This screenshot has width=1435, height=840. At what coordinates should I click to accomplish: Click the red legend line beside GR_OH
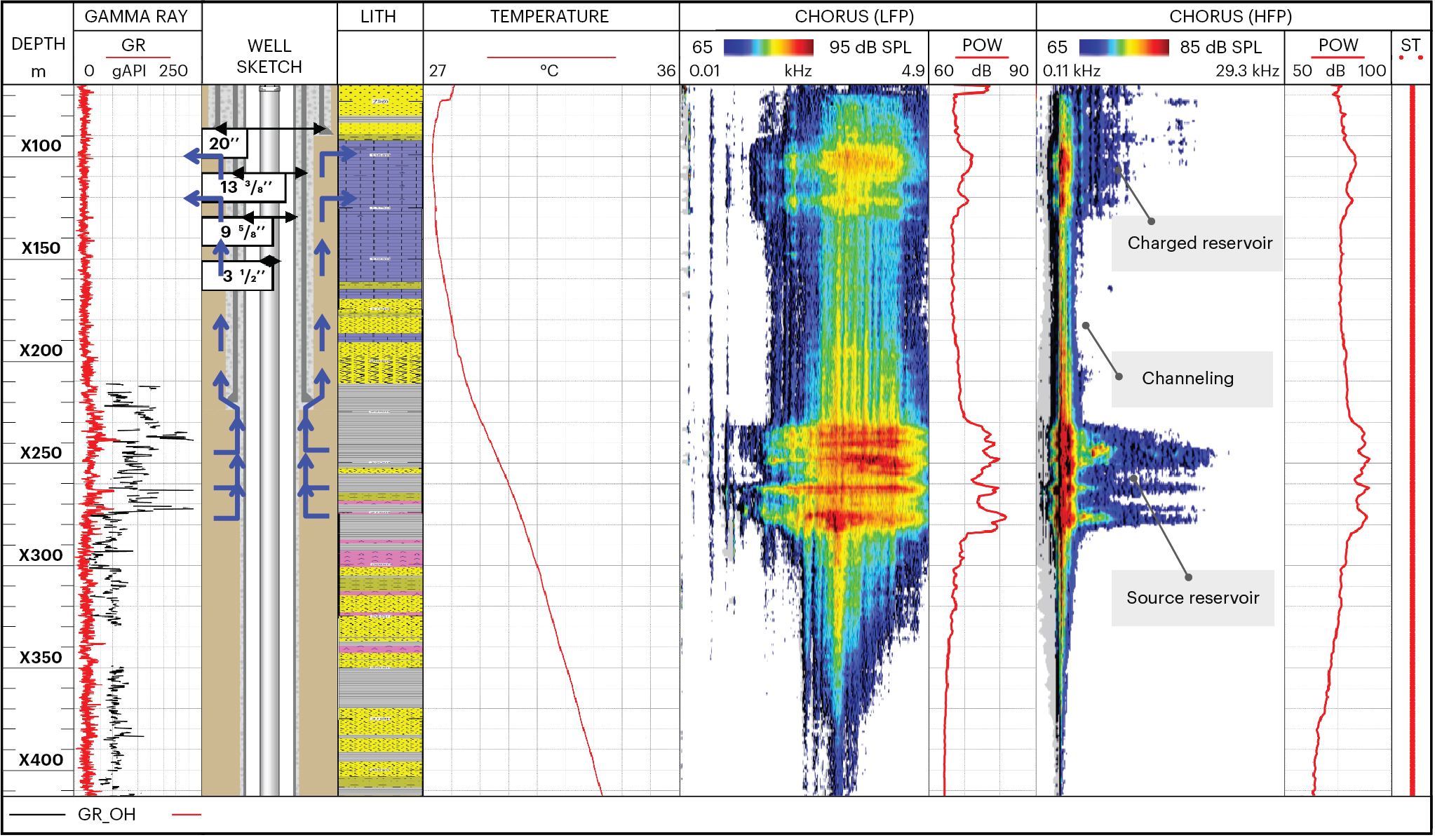tap(187, 815)
